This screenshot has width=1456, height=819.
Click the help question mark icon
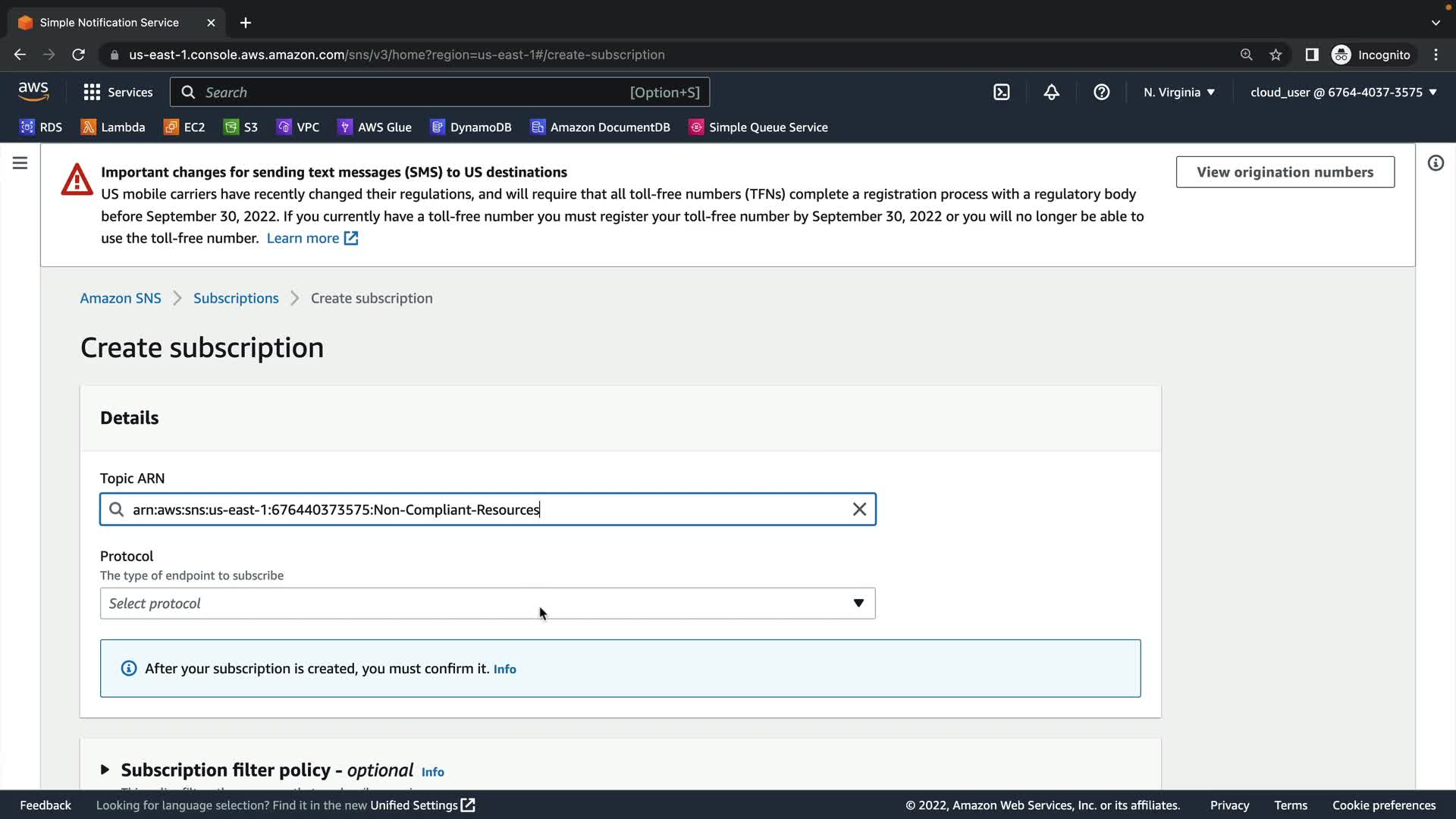click(1101, 93)
